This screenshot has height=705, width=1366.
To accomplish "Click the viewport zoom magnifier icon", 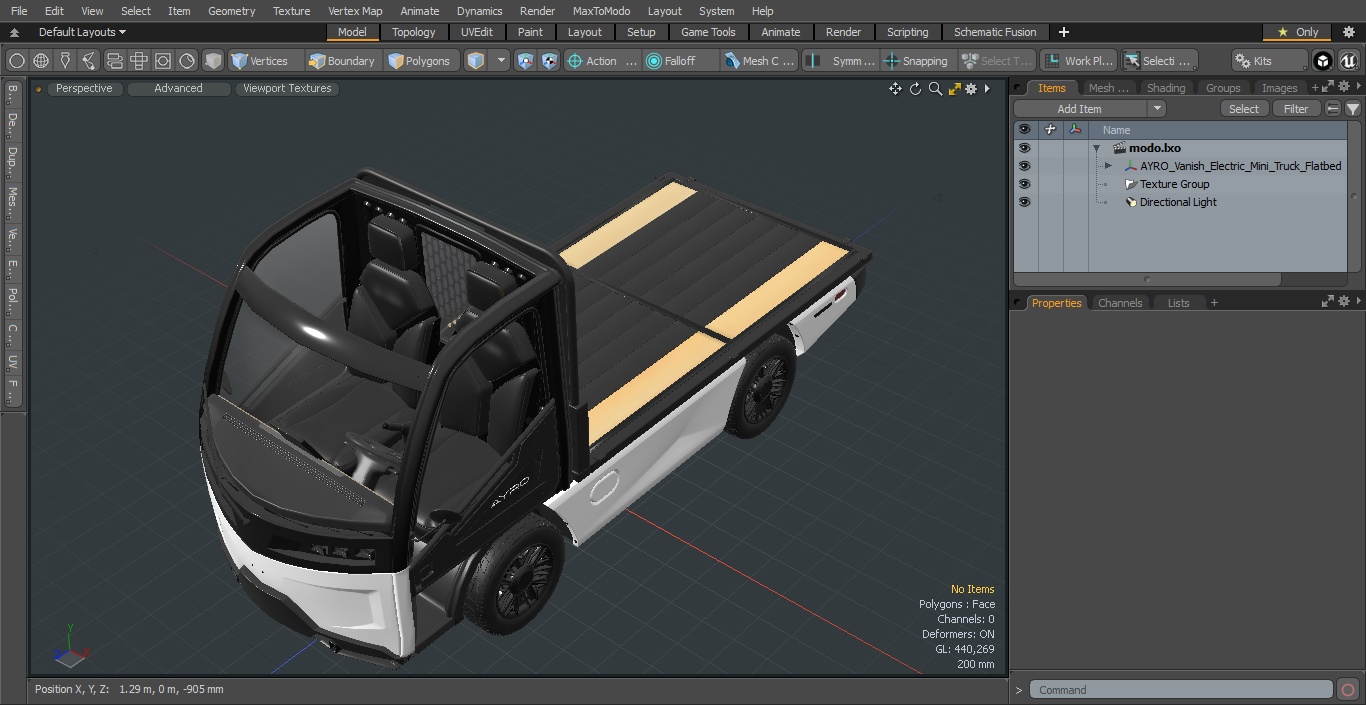I will click(935, 89).
